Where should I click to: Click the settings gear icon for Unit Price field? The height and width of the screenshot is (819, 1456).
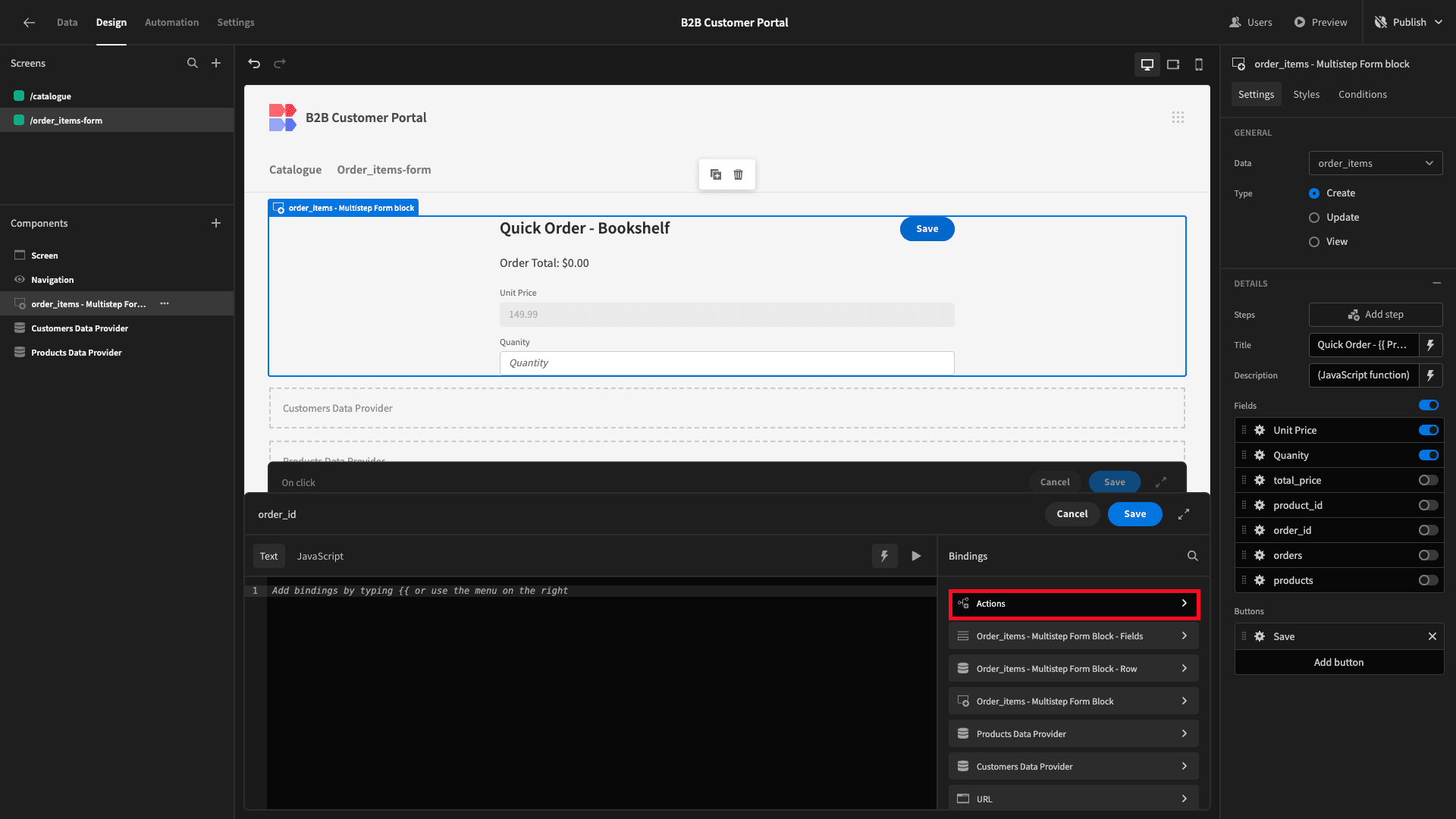pos(1259,430)
